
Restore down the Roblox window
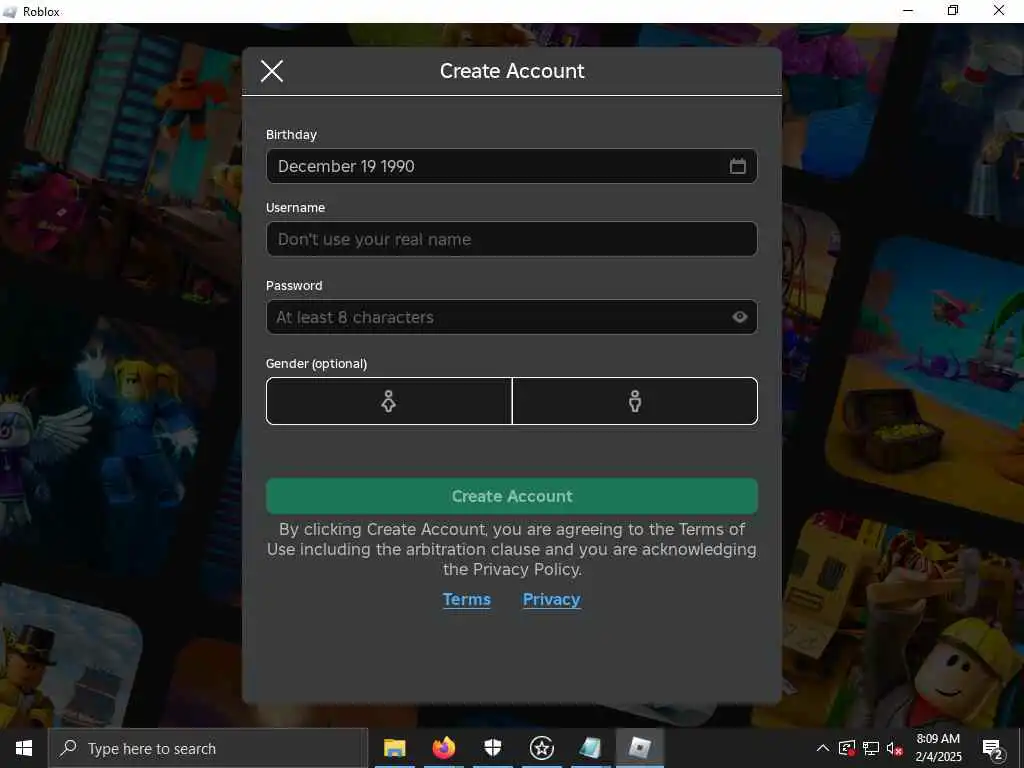[x=953, y=11]
